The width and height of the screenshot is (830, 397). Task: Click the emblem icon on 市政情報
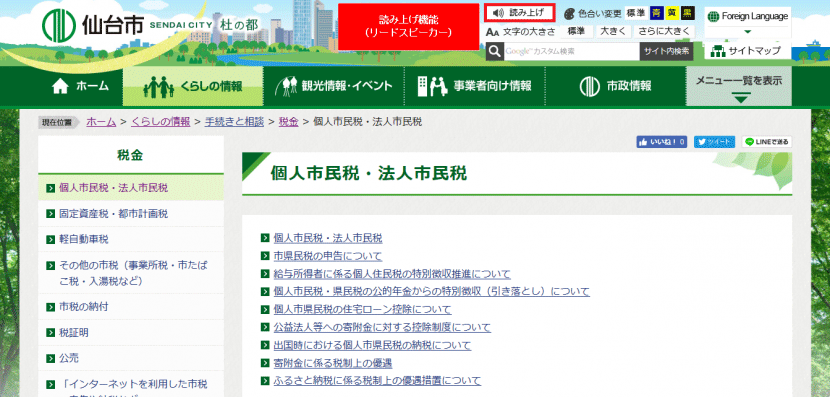[x=590, y=86]
